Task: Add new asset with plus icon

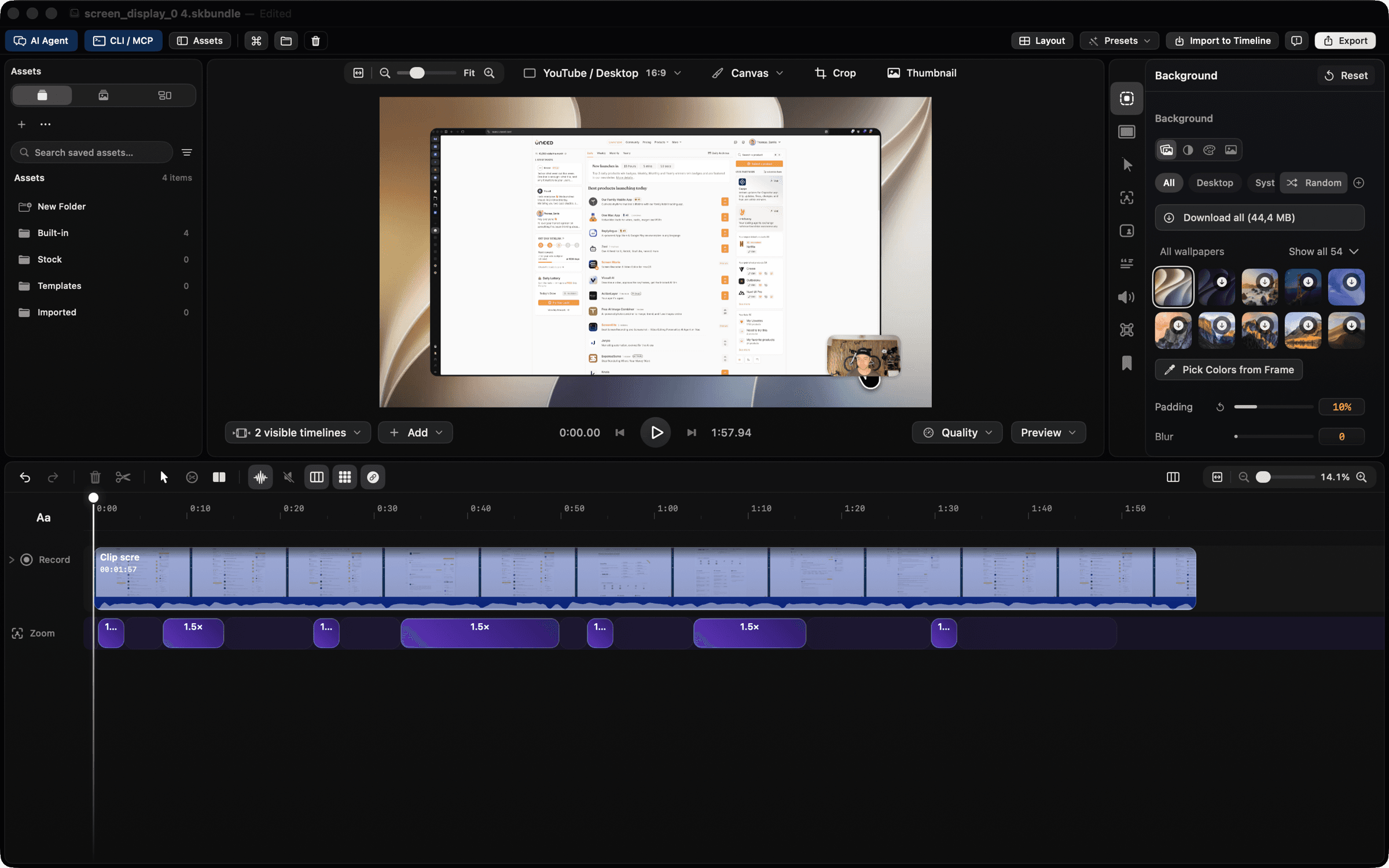Action: coord(21,124)
